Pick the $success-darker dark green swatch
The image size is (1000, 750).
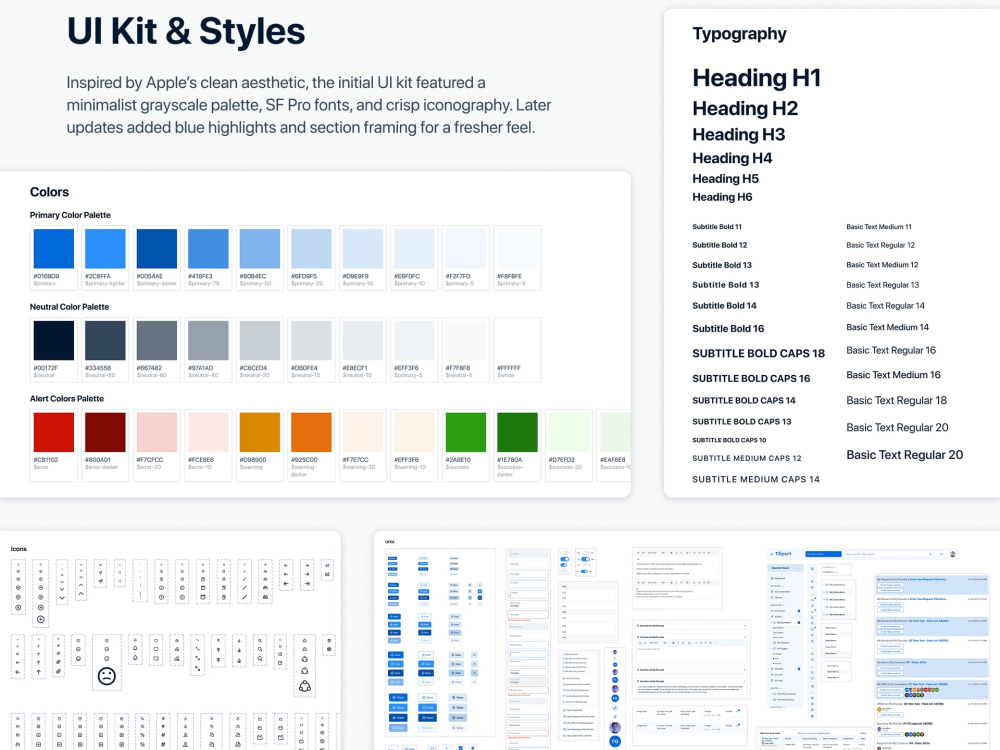click(x=517, y=432)
